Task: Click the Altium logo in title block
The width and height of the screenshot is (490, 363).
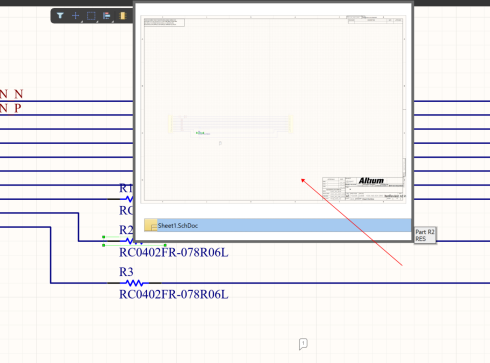Action: tap(371, 181)
